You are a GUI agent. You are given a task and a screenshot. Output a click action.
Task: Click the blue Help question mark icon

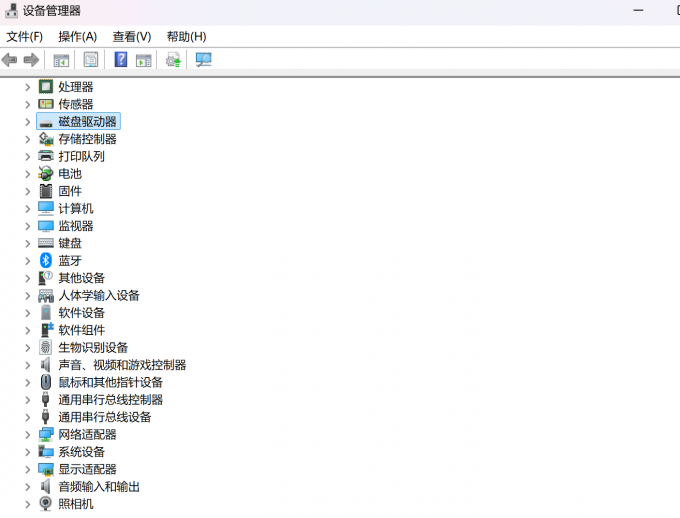click(x=121, y=59)
